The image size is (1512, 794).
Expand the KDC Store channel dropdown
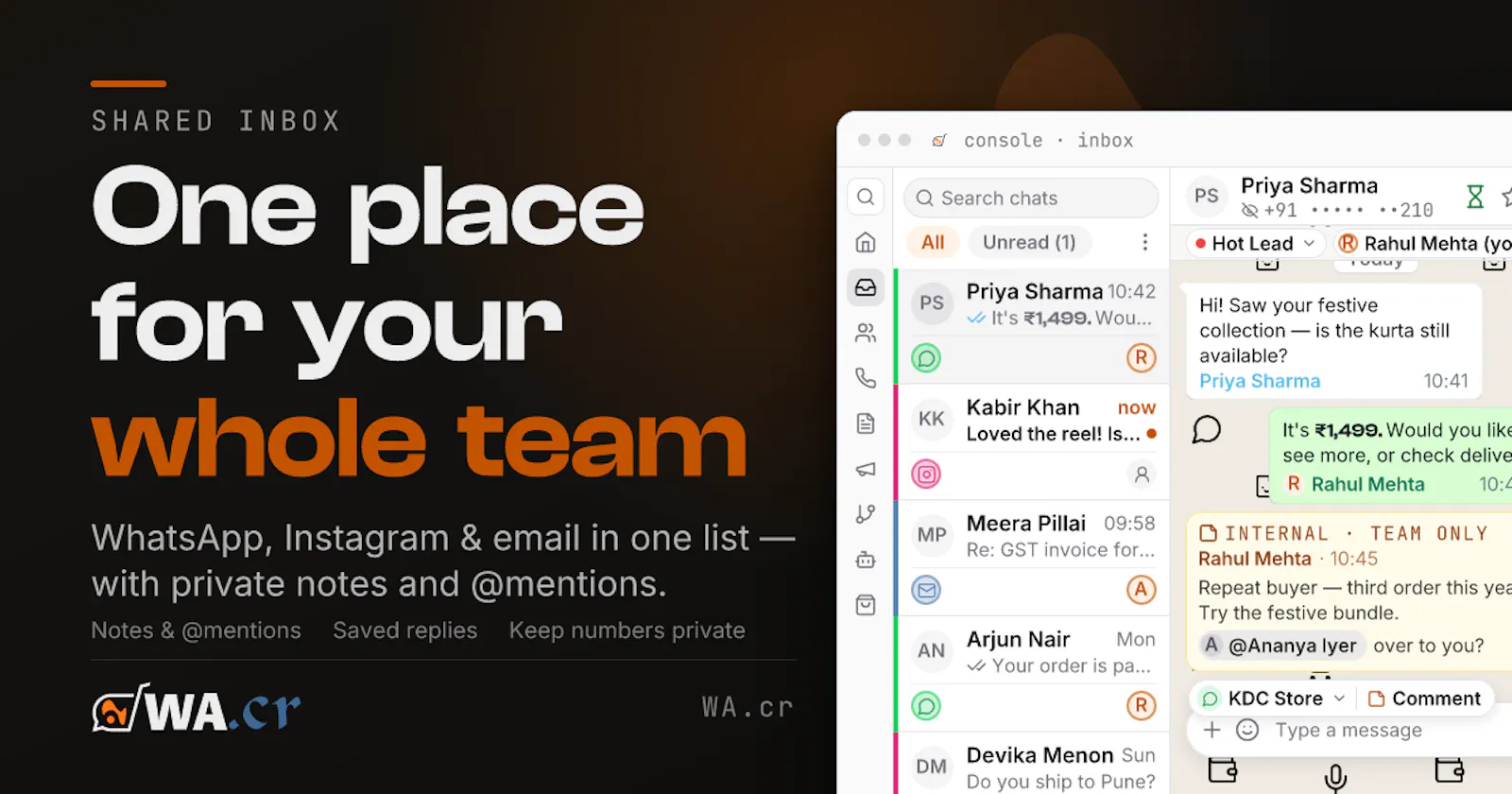pos(1272,699)
